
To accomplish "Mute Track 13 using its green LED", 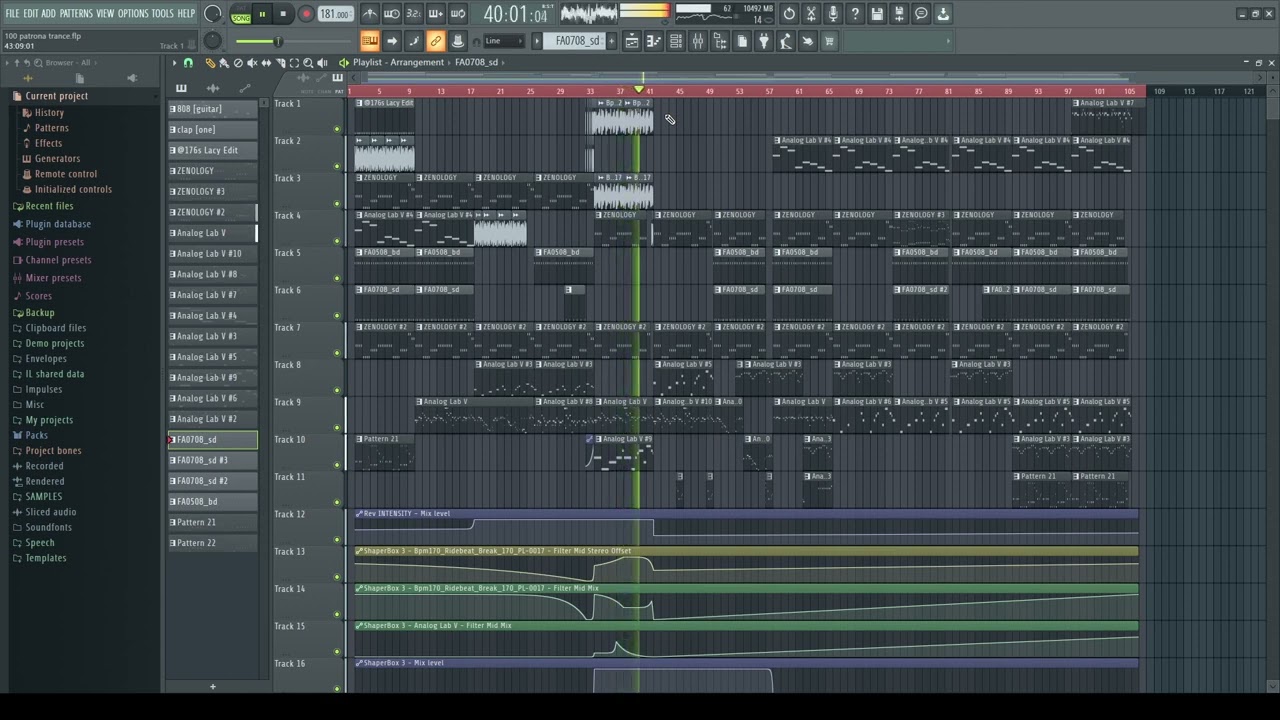I will (x=337, y=577).
